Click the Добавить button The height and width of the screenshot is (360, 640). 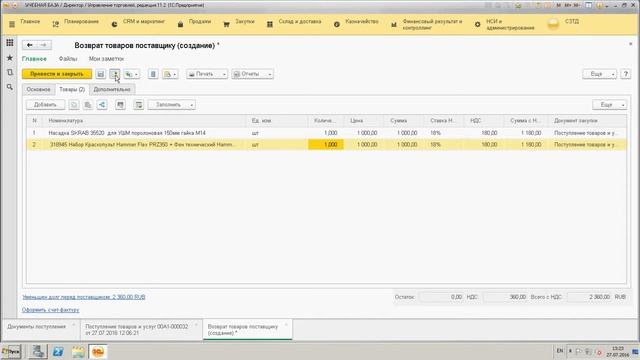point(45,105)
